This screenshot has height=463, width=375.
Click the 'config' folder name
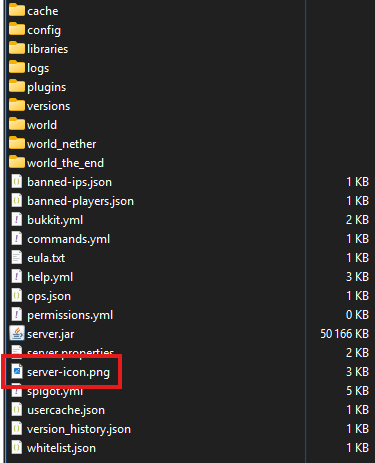click(x=44, y=30)
